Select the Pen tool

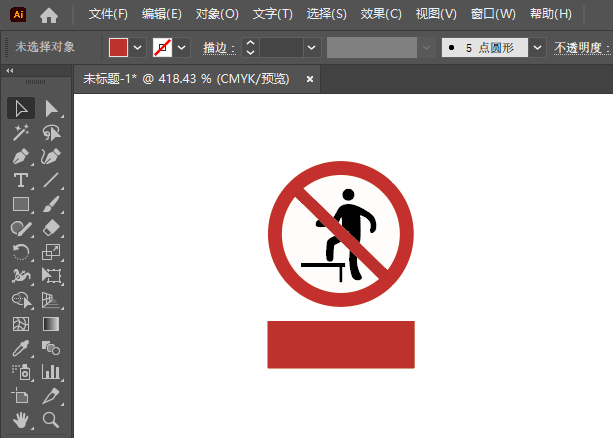(x=21, y=156)
